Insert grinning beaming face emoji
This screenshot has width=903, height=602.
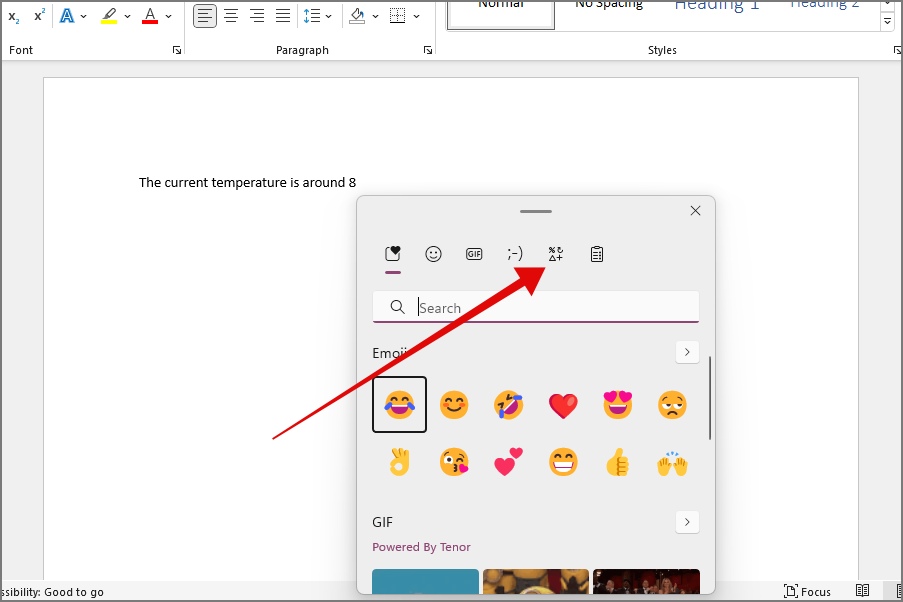563,462
